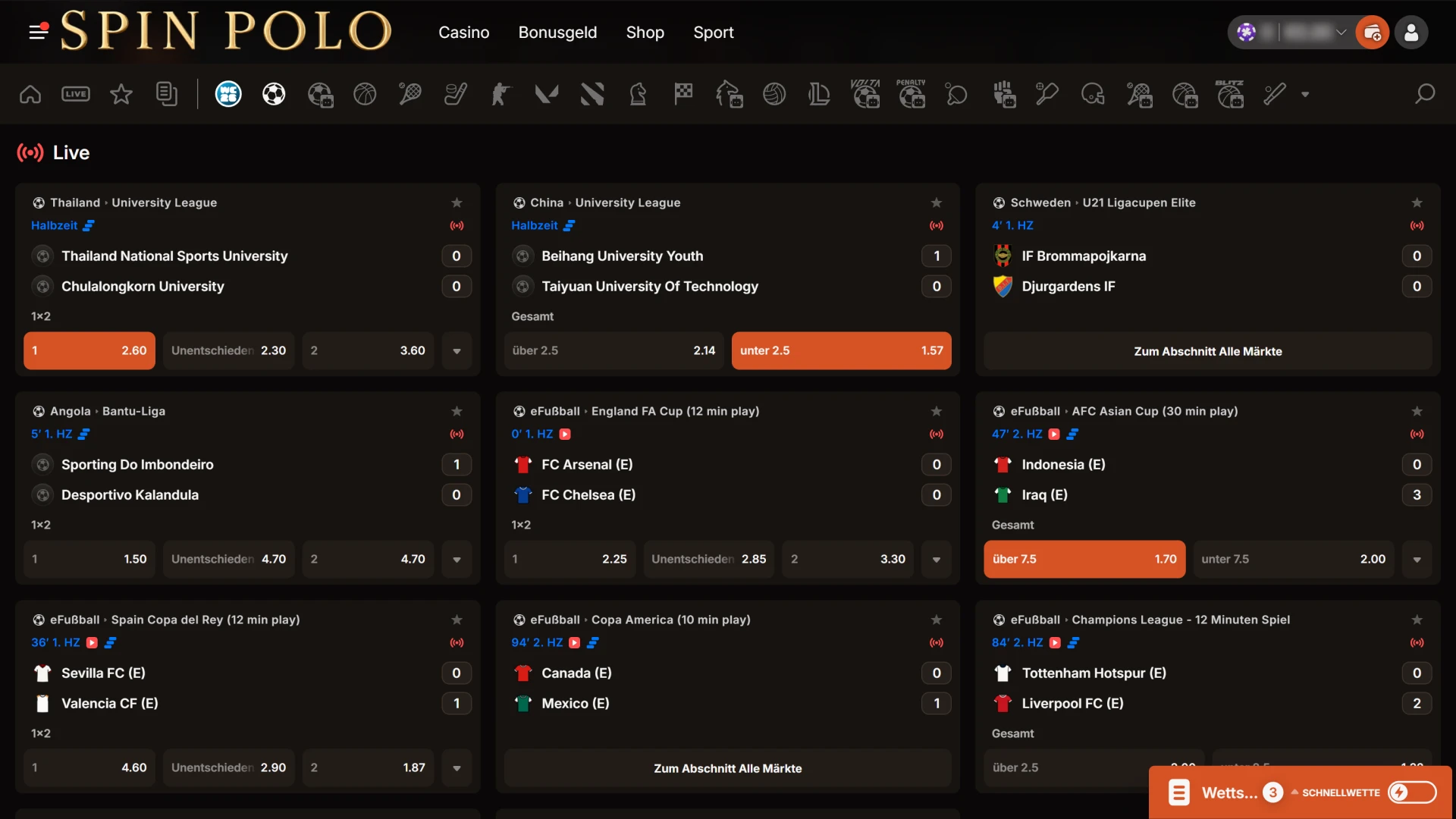Select the Valorant esports icon
Screen dimensions: 1456x819
click(547, 94)
